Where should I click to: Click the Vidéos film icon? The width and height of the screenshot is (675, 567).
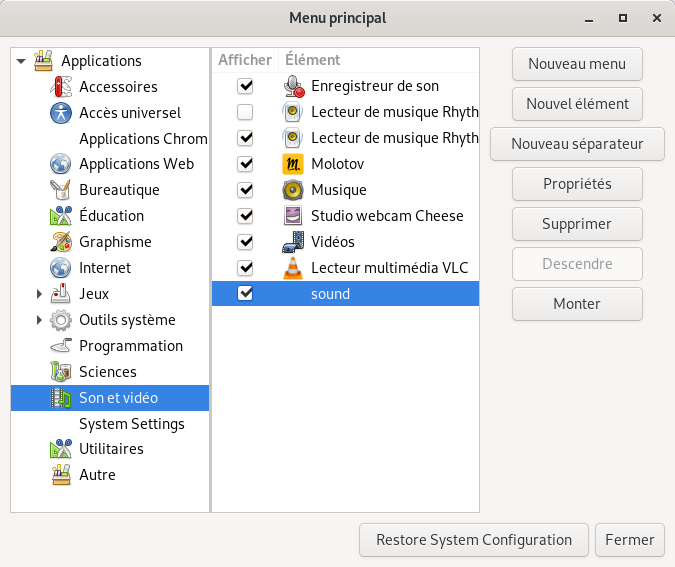(293, 242)
